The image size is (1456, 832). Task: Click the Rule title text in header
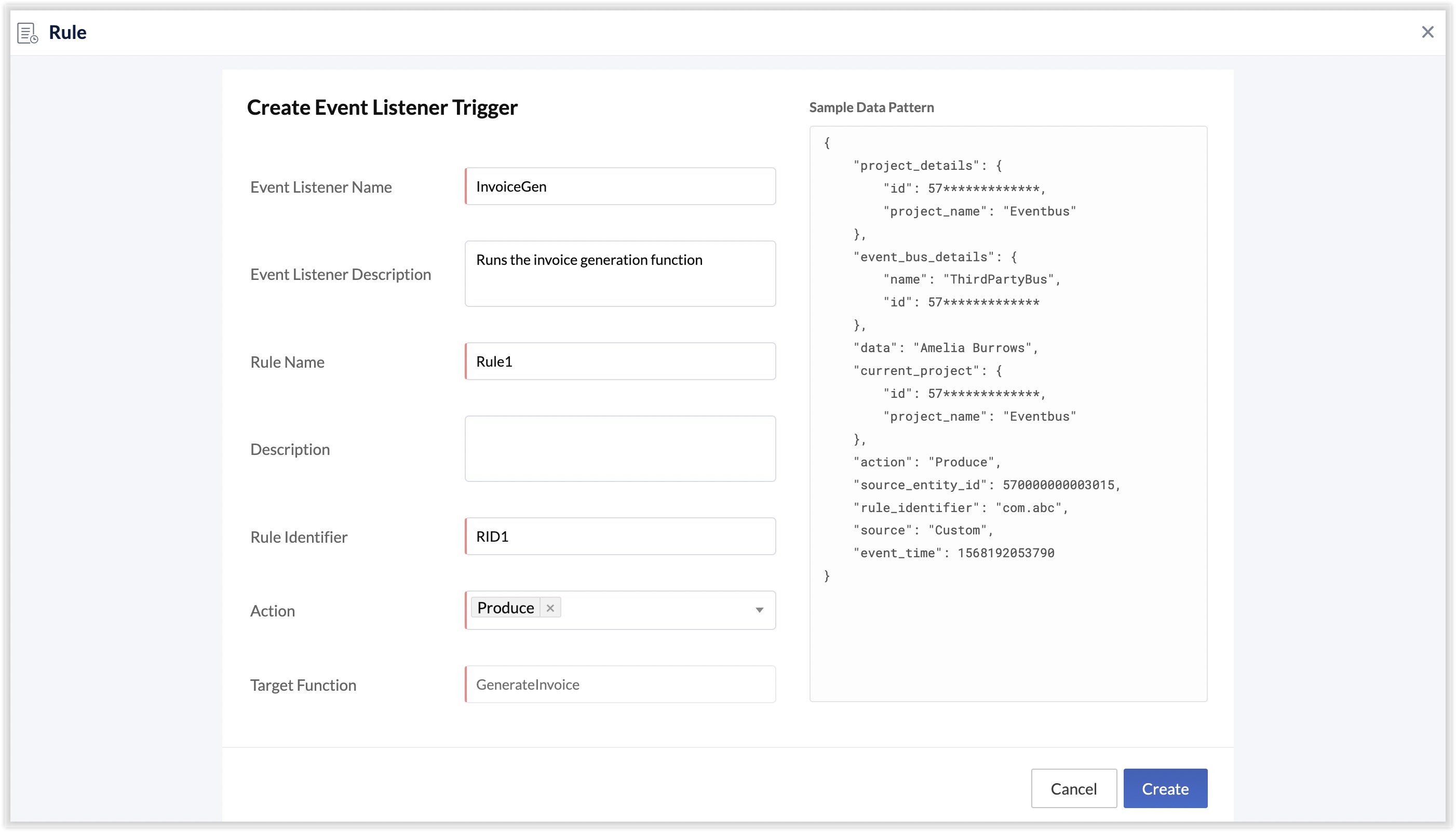click(x=68, y=32)
